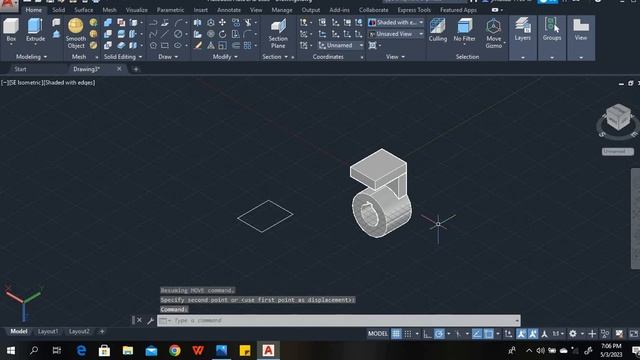Expand the View panel flyout
This screenshot has width=640, height=360.
pyautogui.click(x=396, y=57)
